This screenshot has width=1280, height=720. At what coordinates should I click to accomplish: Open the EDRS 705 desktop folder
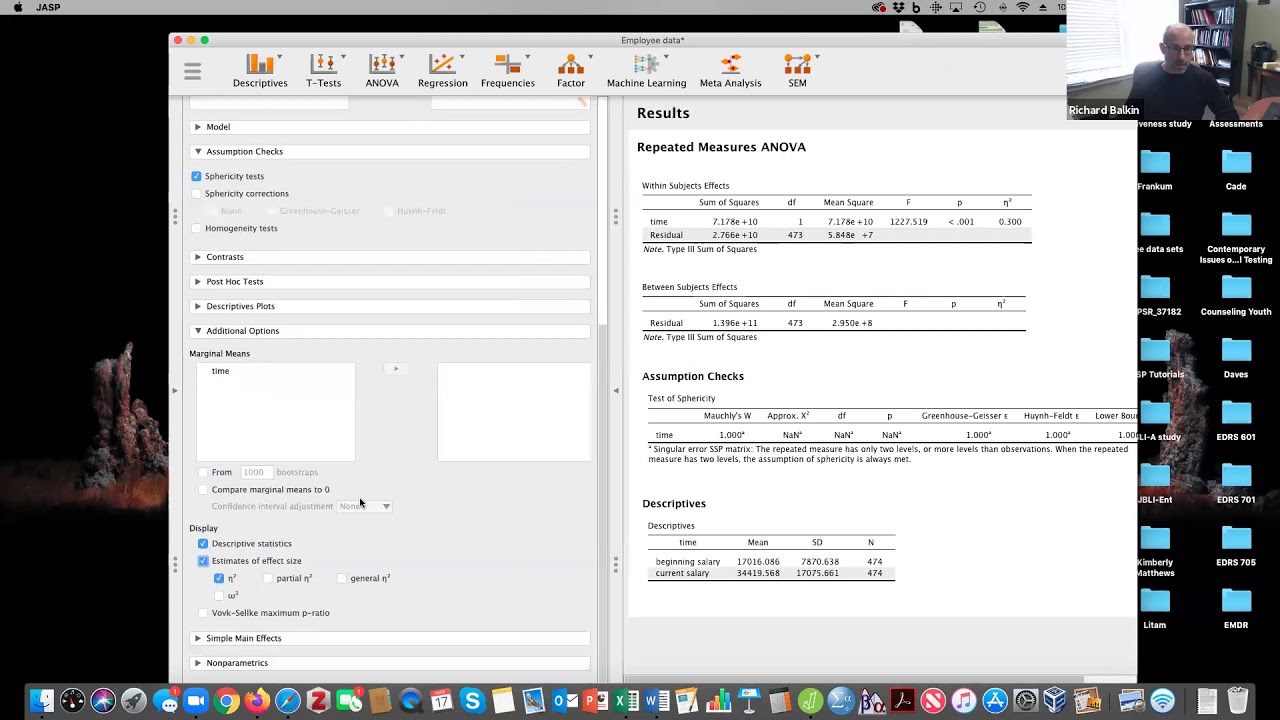click(1236, 547)
